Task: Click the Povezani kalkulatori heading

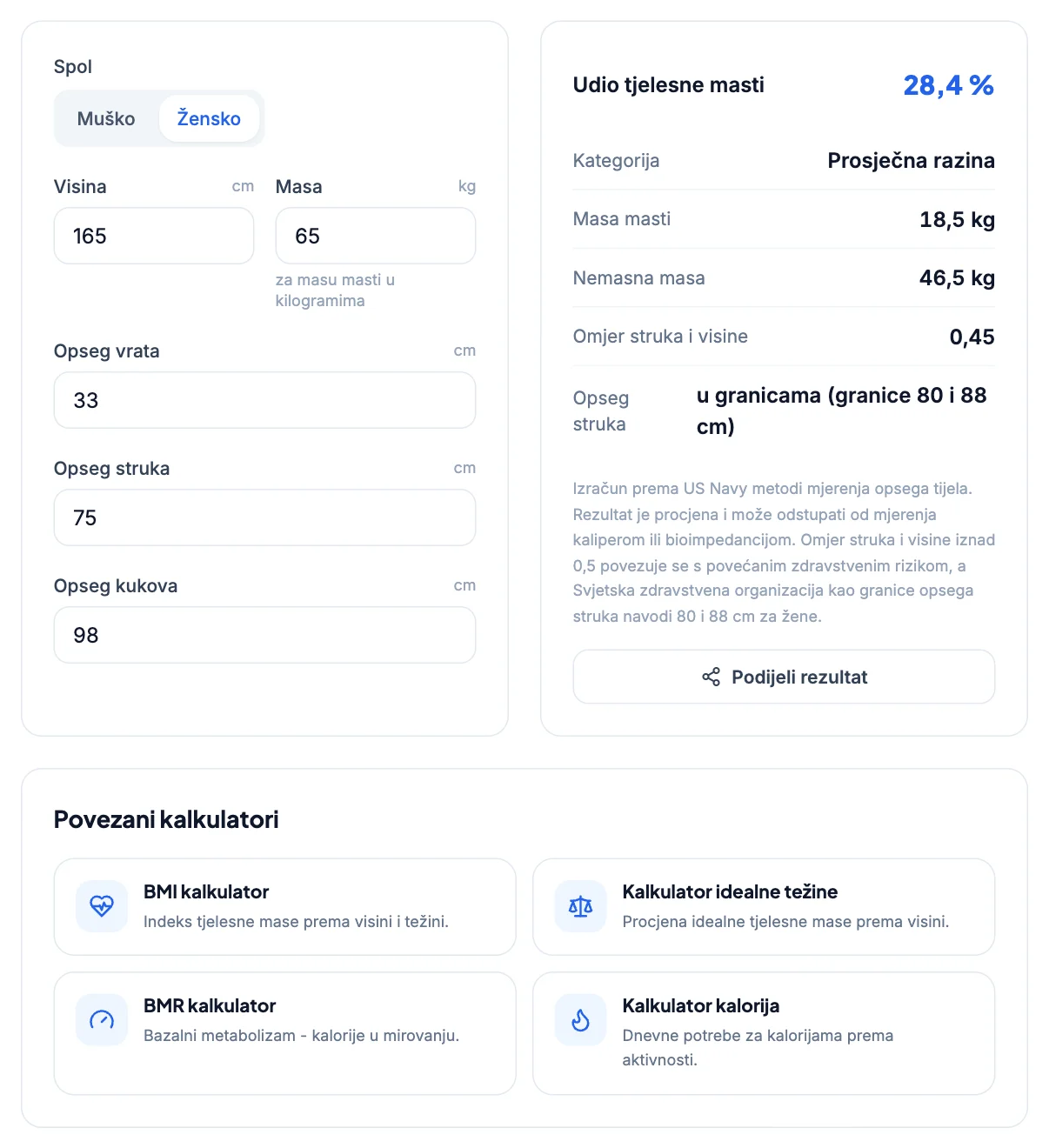Action: 166,819
